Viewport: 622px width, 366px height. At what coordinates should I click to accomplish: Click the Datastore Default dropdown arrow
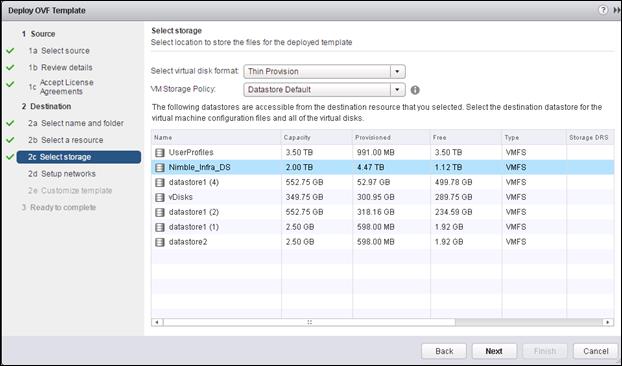tap(397, 90)
